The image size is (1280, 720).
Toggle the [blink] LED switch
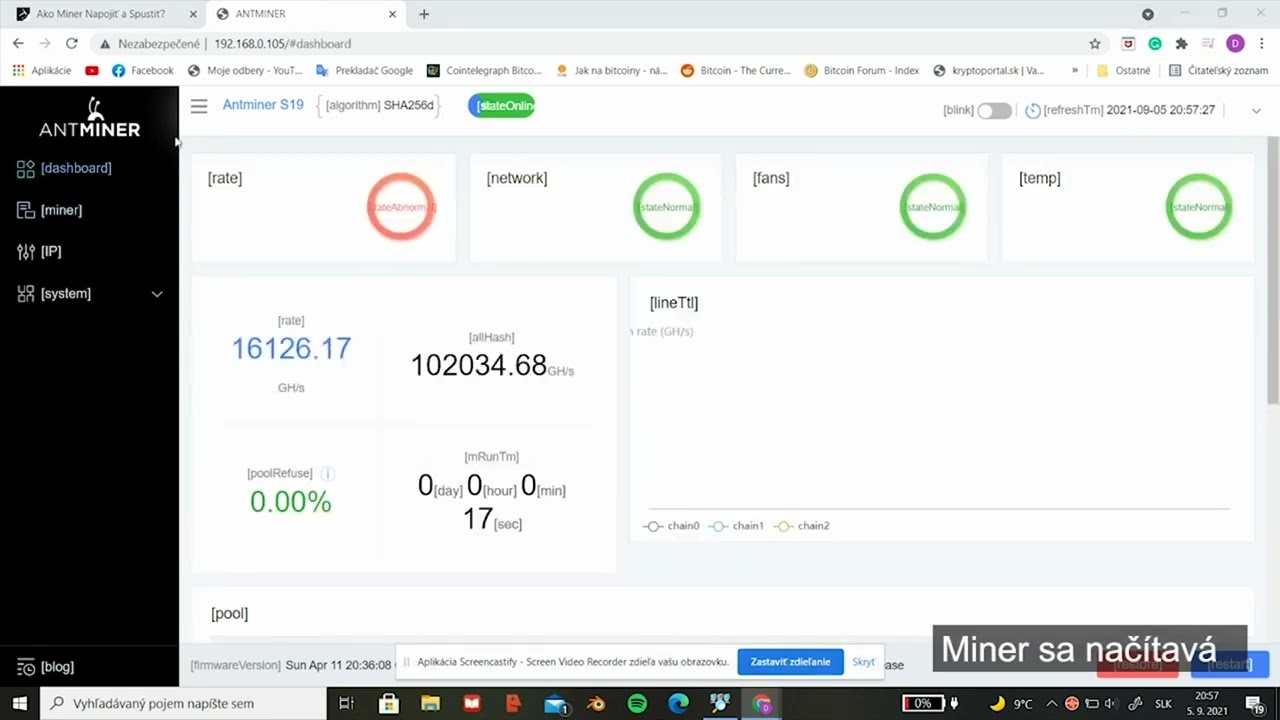click(994, 111)
